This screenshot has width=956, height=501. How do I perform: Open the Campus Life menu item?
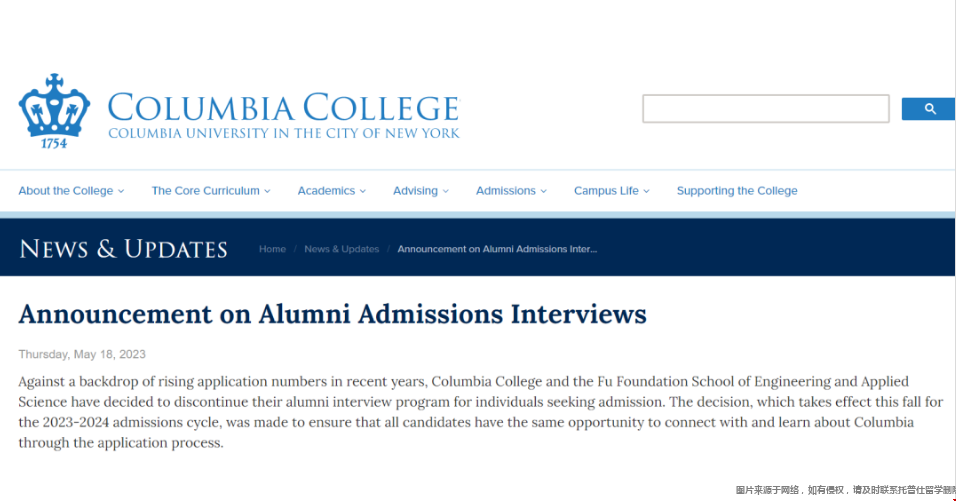[x=606, y=191]
